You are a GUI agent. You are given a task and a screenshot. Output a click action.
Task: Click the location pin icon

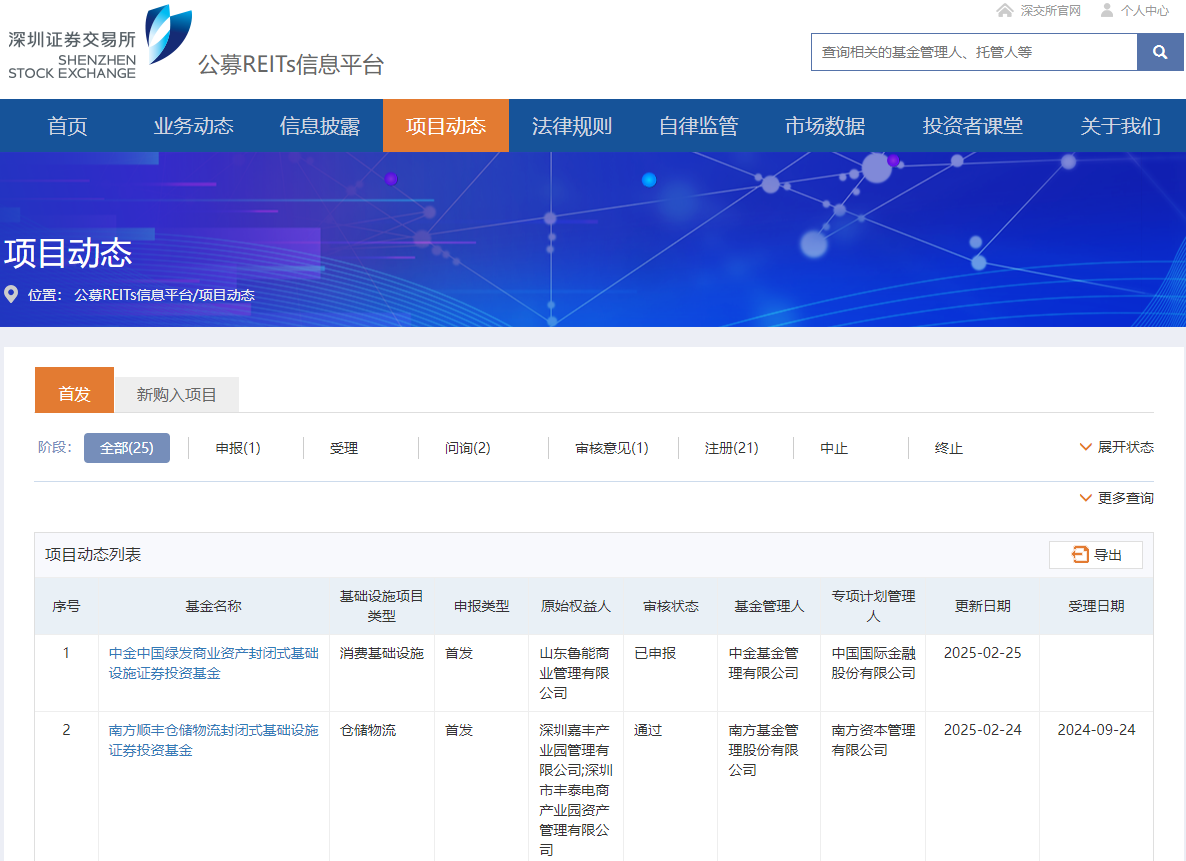click(x=12, y=295)
